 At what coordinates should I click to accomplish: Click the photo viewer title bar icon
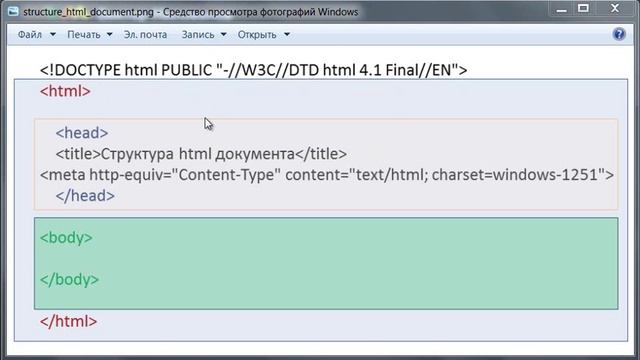pyautogui.click(x=13, y=11)
